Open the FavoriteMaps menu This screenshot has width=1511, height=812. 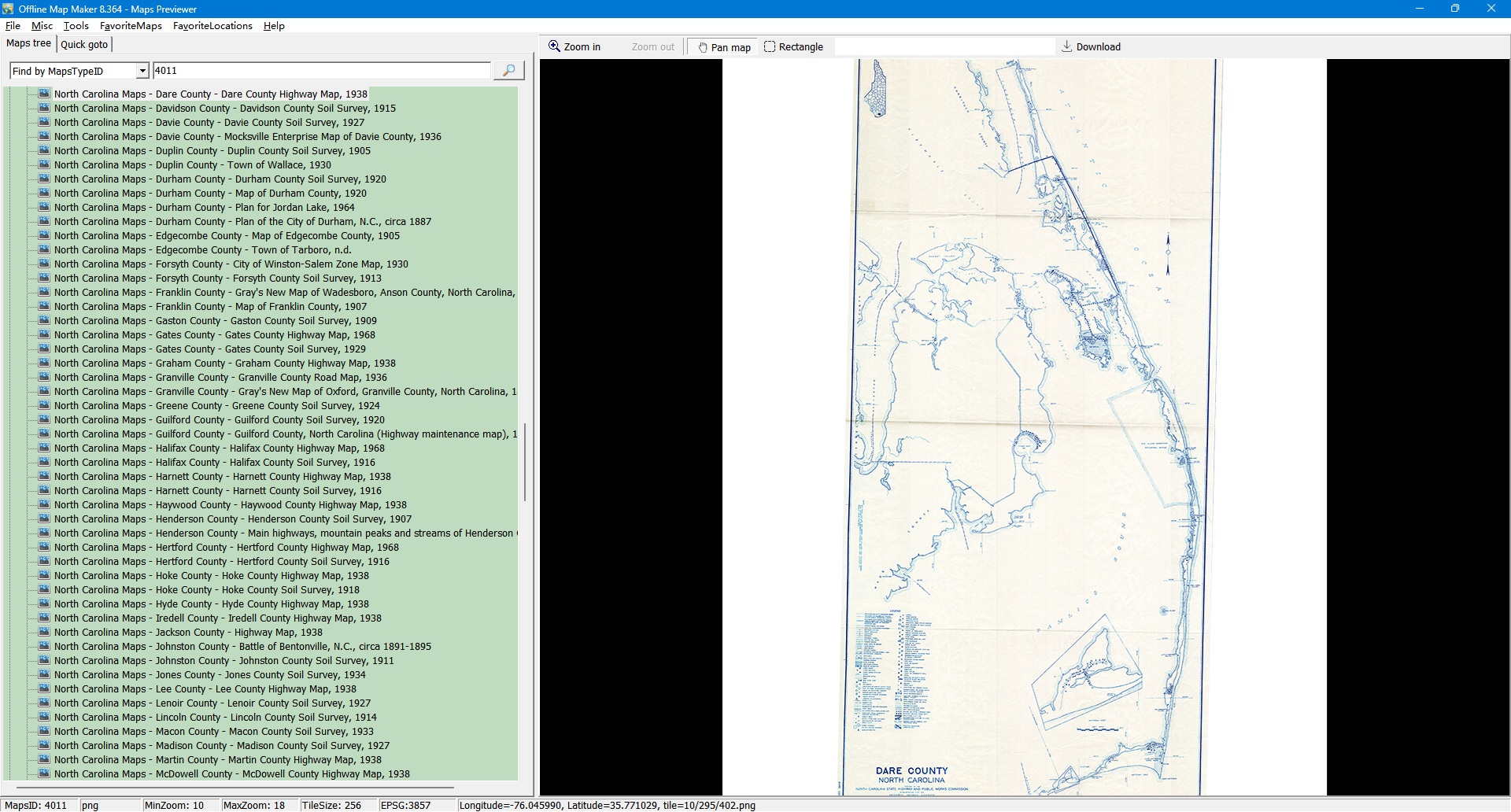pos(131,26)
